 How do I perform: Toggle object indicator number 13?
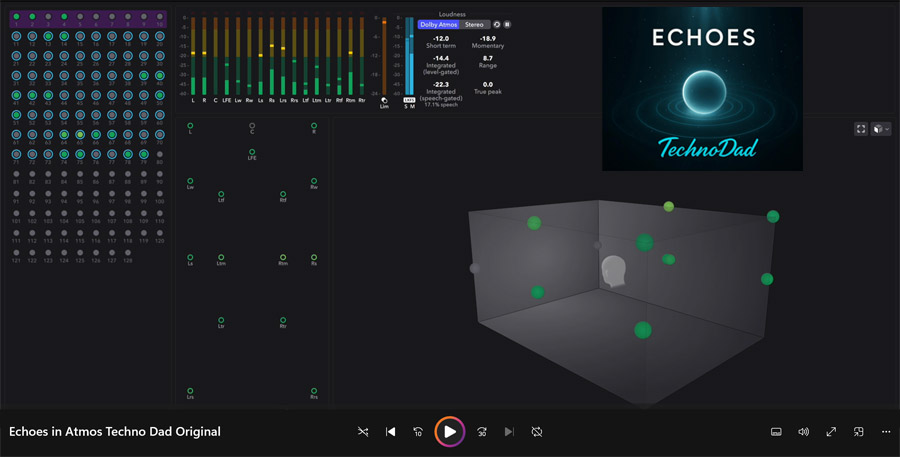pos(48,36)
